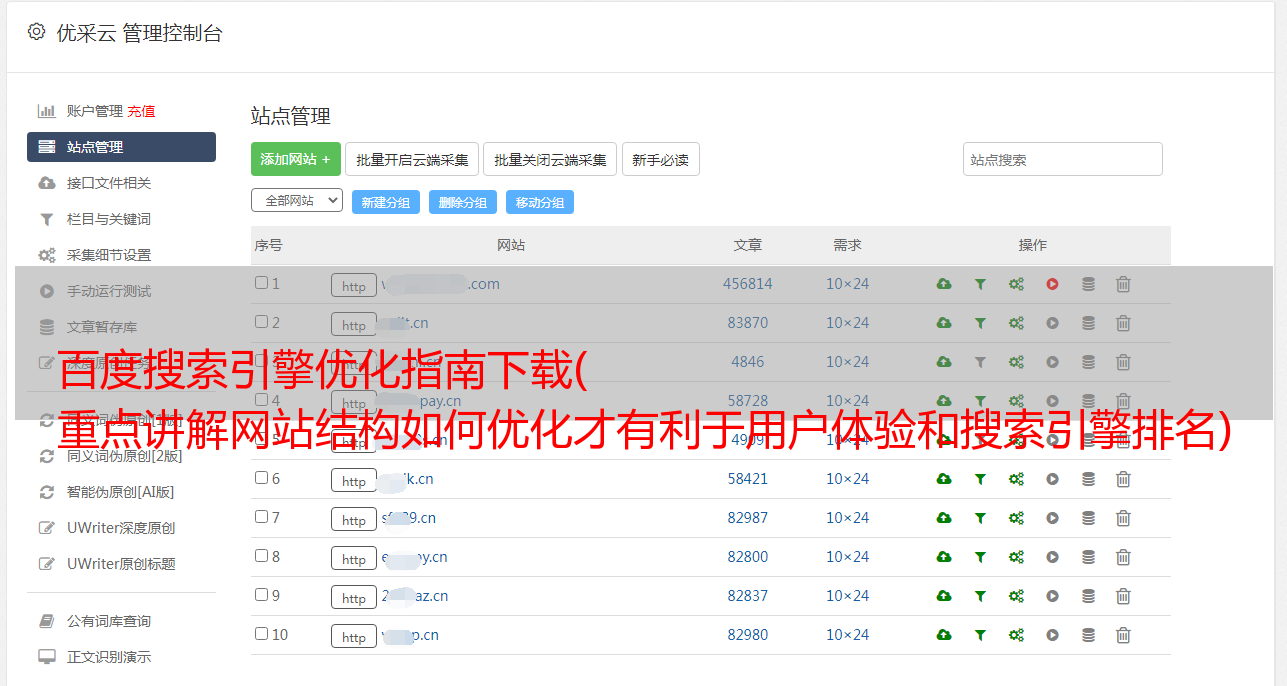Image resolution: width=1287 pixels, height=686 pixels.
Task: Select the checkbox of row 7
Action: click(261, 517)
